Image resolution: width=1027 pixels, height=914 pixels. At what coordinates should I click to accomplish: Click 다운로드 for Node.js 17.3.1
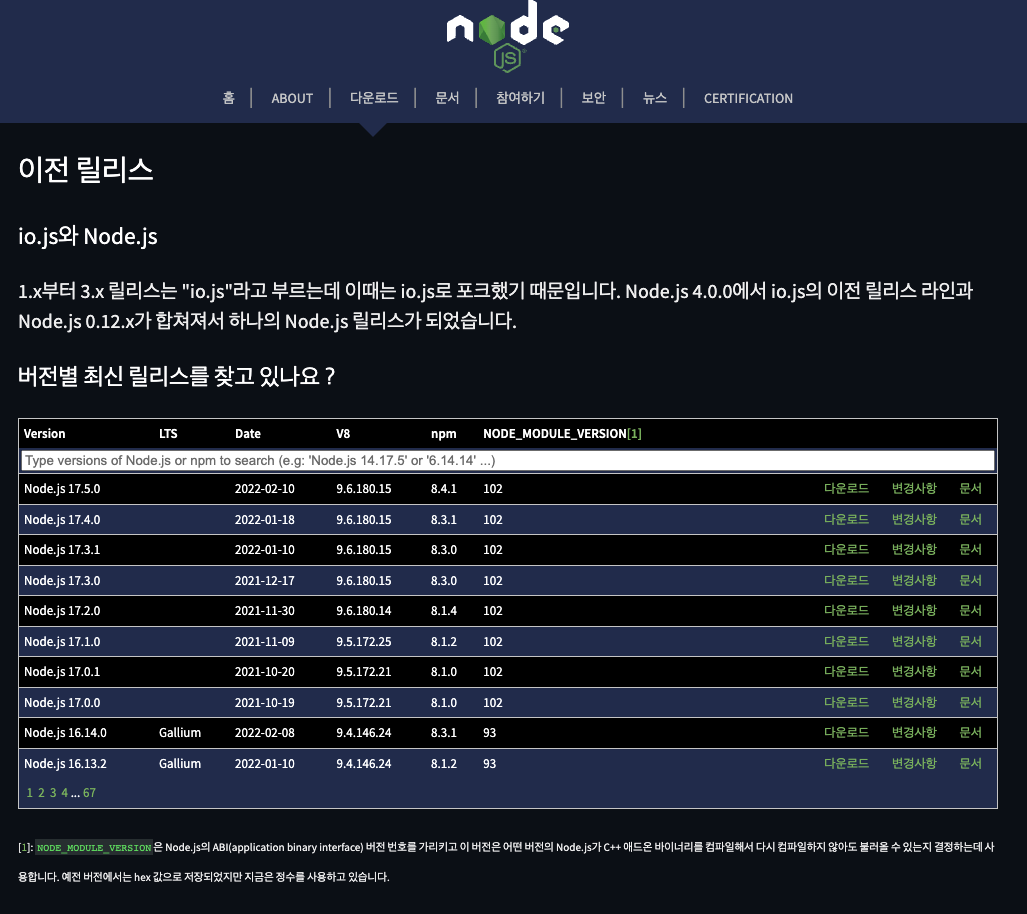846,550
